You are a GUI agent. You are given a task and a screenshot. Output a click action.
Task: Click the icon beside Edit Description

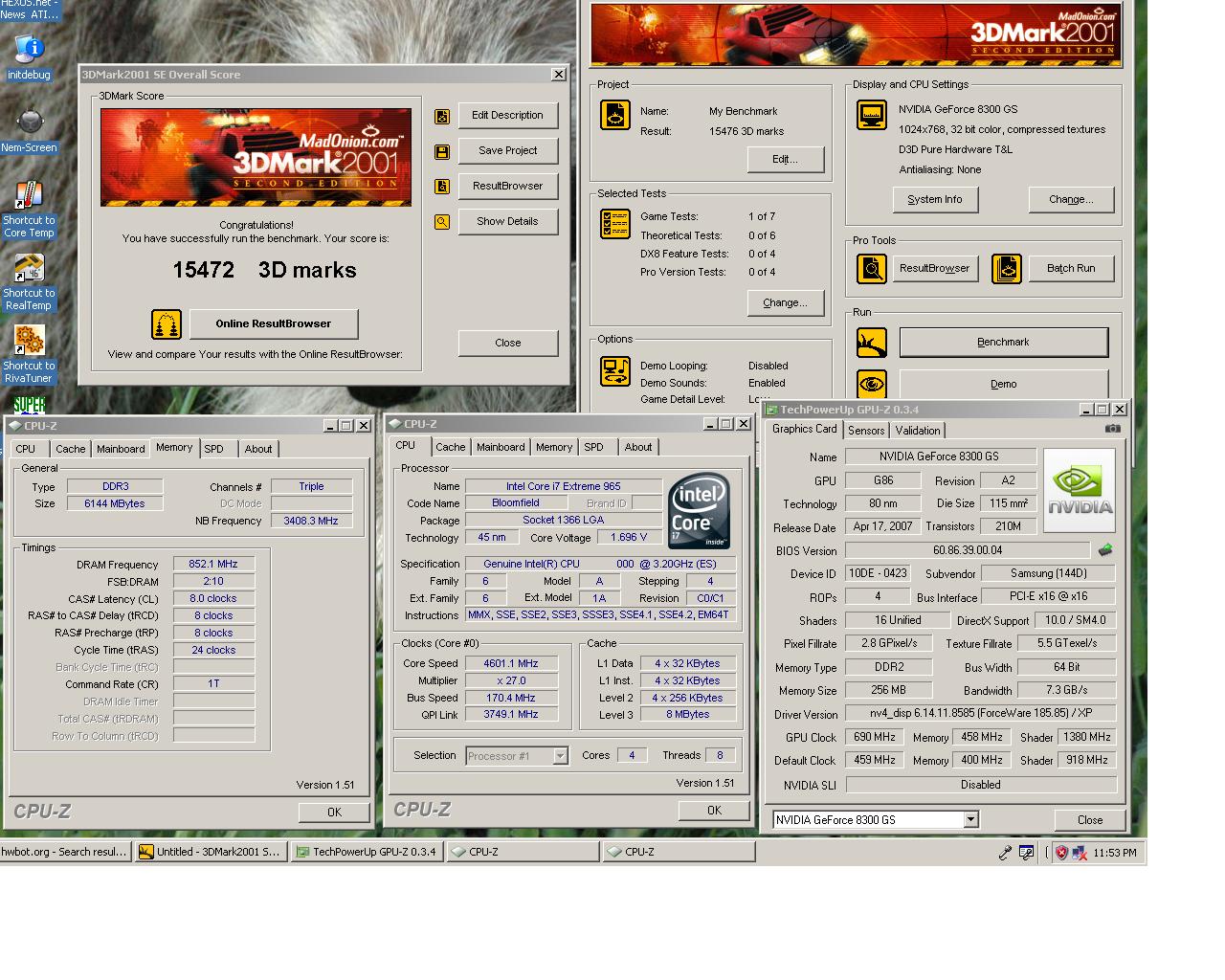[442, 116]
